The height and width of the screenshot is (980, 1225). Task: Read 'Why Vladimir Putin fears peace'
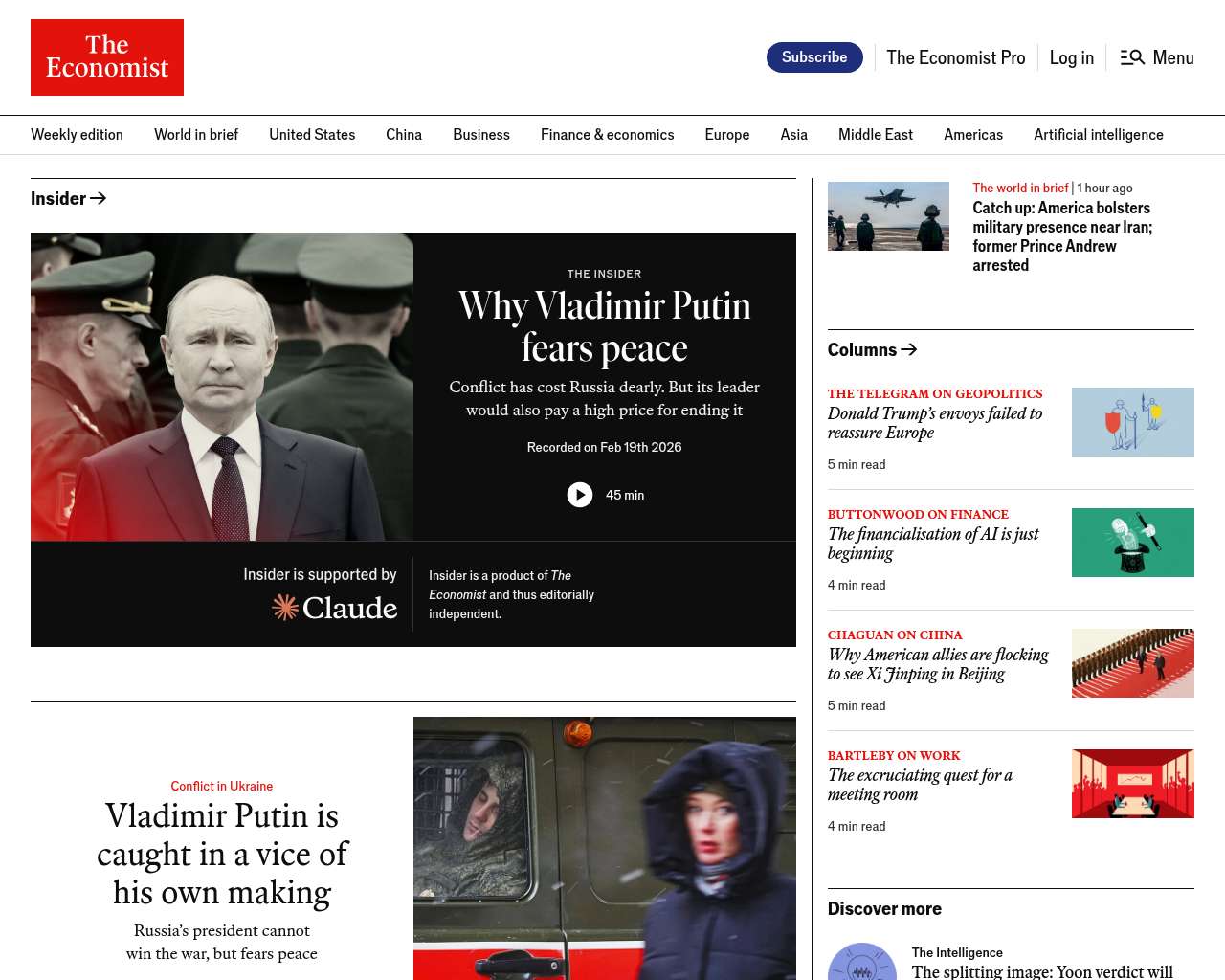(x=604, y=326)
